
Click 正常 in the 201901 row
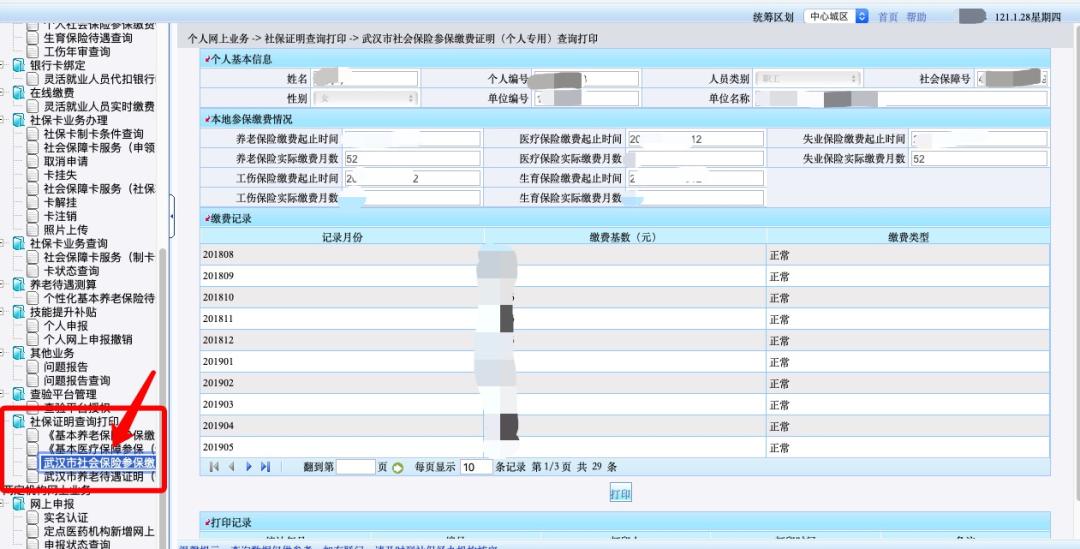pos(780,362)
